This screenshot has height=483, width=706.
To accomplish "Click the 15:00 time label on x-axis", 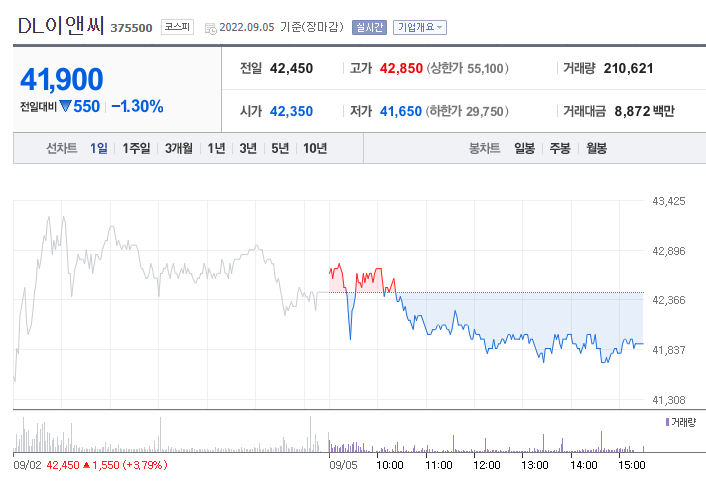I will (x=632, y=465).
